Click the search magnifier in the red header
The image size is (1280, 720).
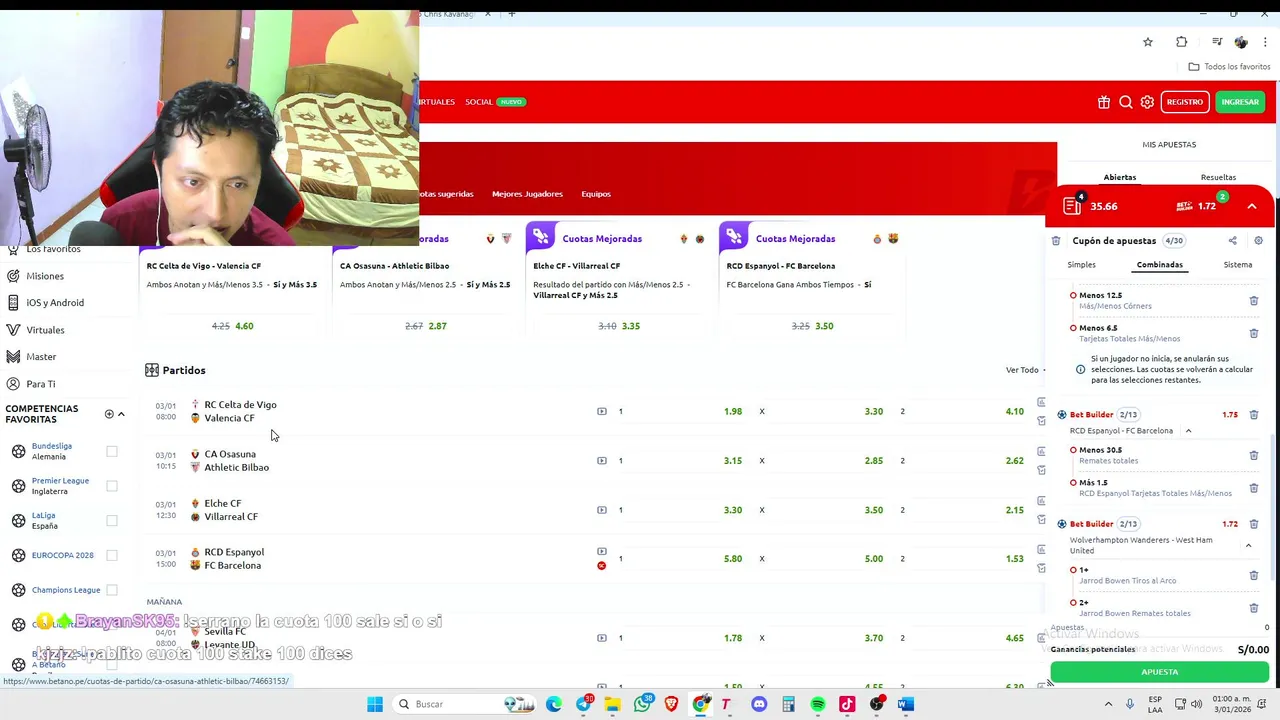pyautogui.click(x=1126, y=102)
